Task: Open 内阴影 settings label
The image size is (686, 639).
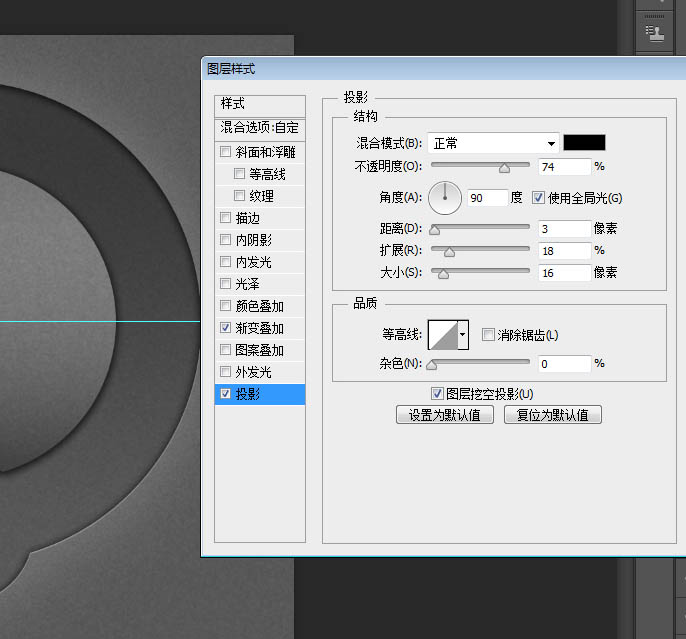Action: (x=254, y=240)
